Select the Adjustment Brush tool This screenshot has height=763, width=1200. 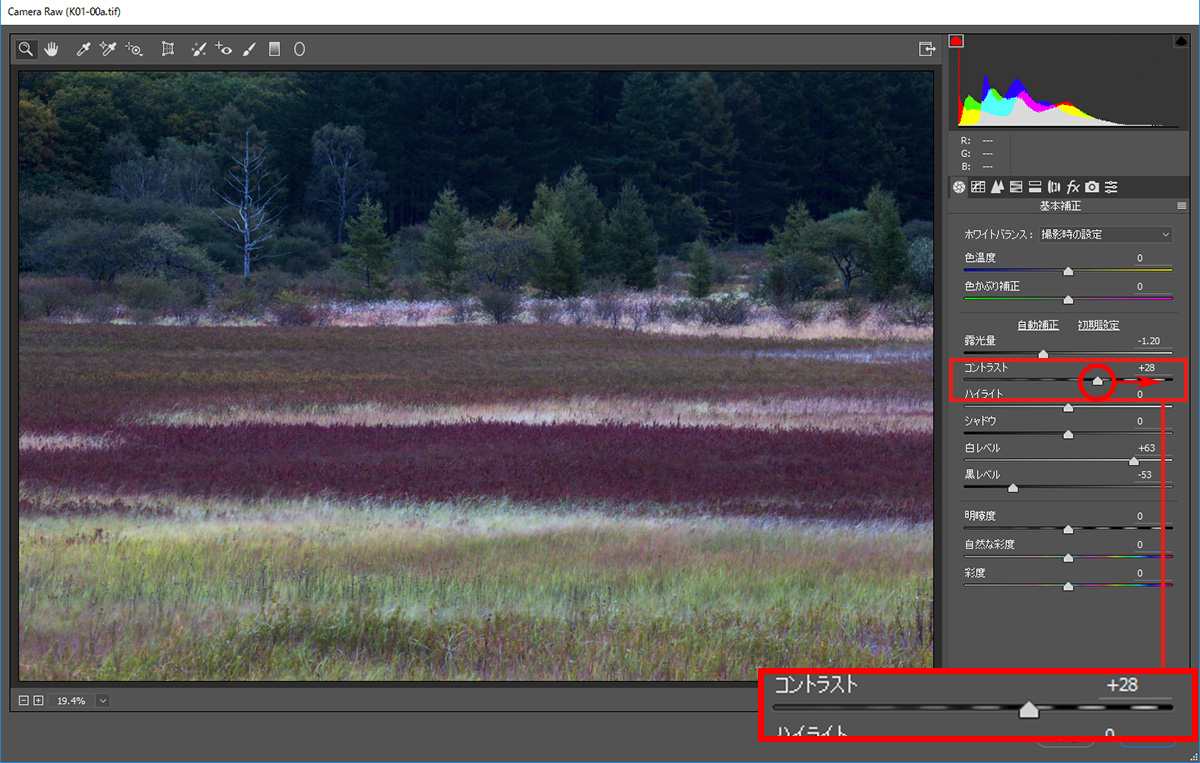(x=250, y=48)
